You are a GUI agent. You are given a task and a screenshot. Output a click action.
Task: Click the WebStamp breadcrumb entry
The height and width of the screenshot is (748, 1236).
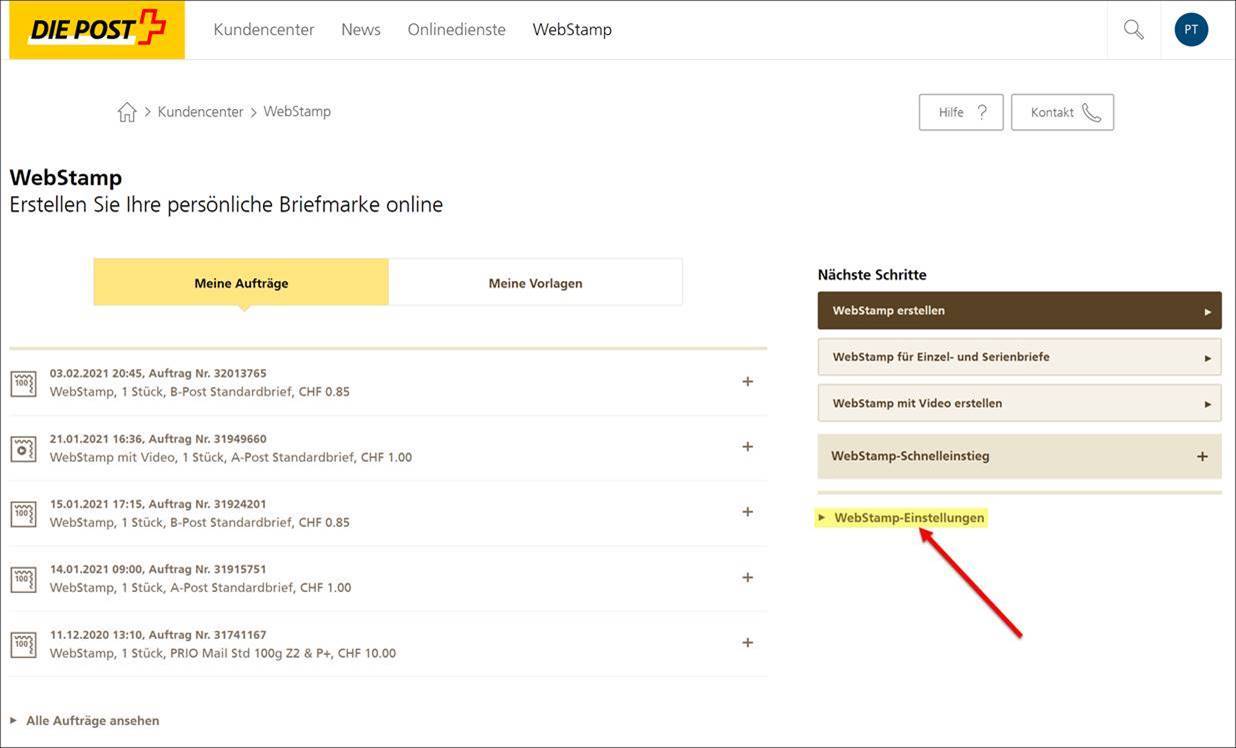tap(297, 112)
